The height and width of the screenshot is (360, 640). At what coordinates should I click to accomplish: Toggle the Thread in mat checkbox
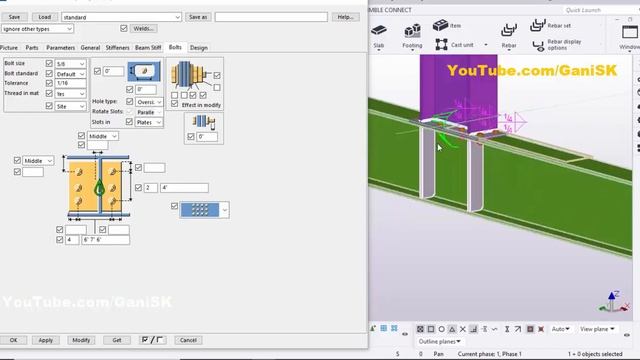(x=49, y=93)
